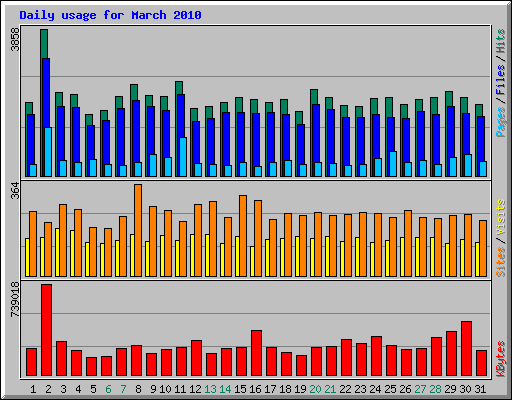This screenshot has height=400, width=512.
Task: Click the orange visits bar for day 15
Action: coord(243,236)
